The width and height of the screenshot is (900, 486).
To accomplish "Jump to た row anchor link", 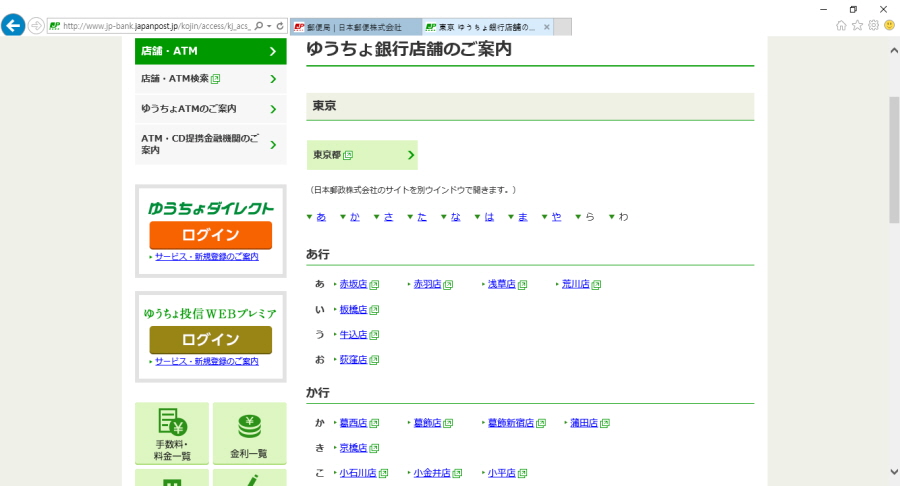I will [422, 217].
